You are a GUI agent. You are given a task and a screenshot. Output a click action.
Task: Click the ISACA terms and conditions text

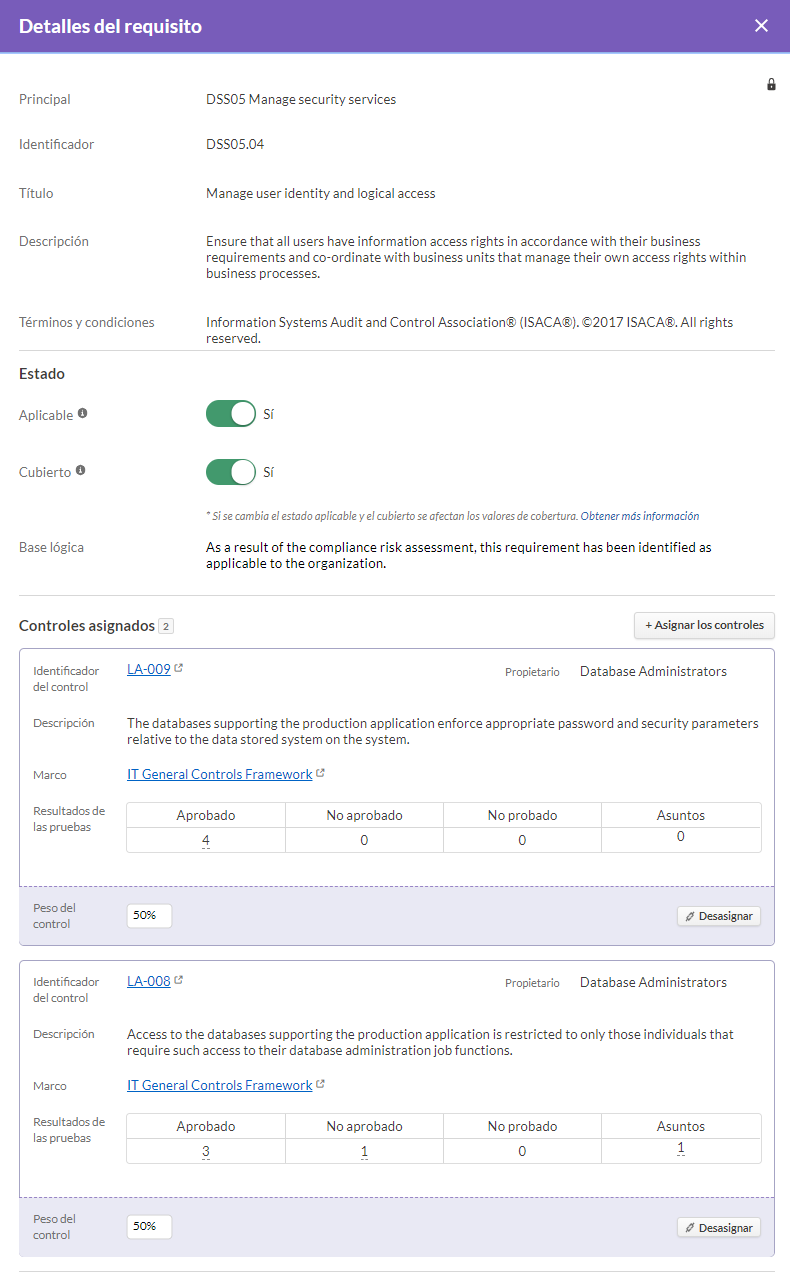pos(470,330)
